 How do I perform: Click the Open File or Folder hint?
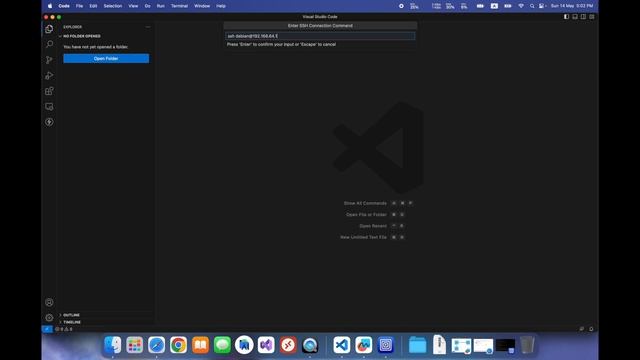366,215
